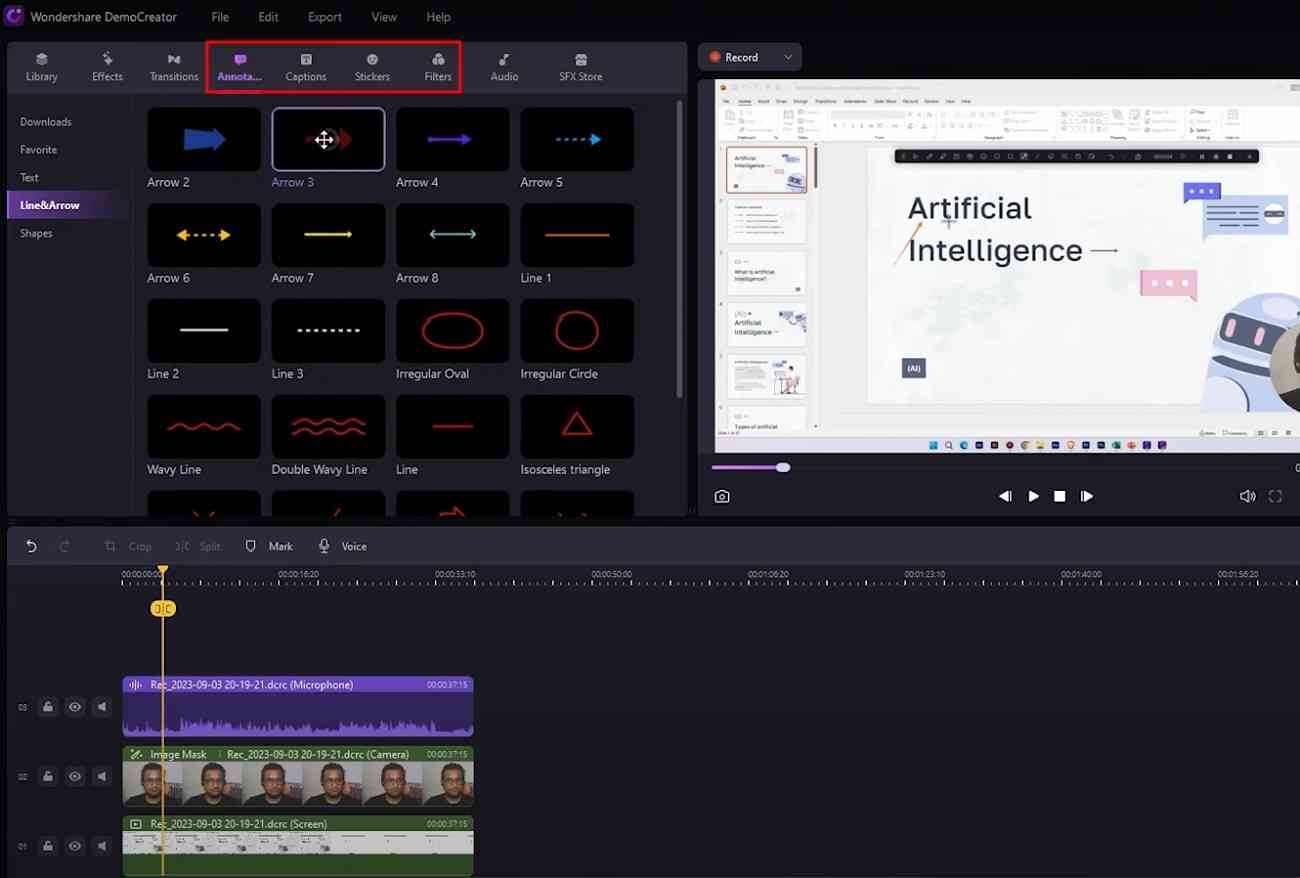Pick the Arrow 4 purple arrow
This screenshot has width=1300, height=878.
(452, 139)
